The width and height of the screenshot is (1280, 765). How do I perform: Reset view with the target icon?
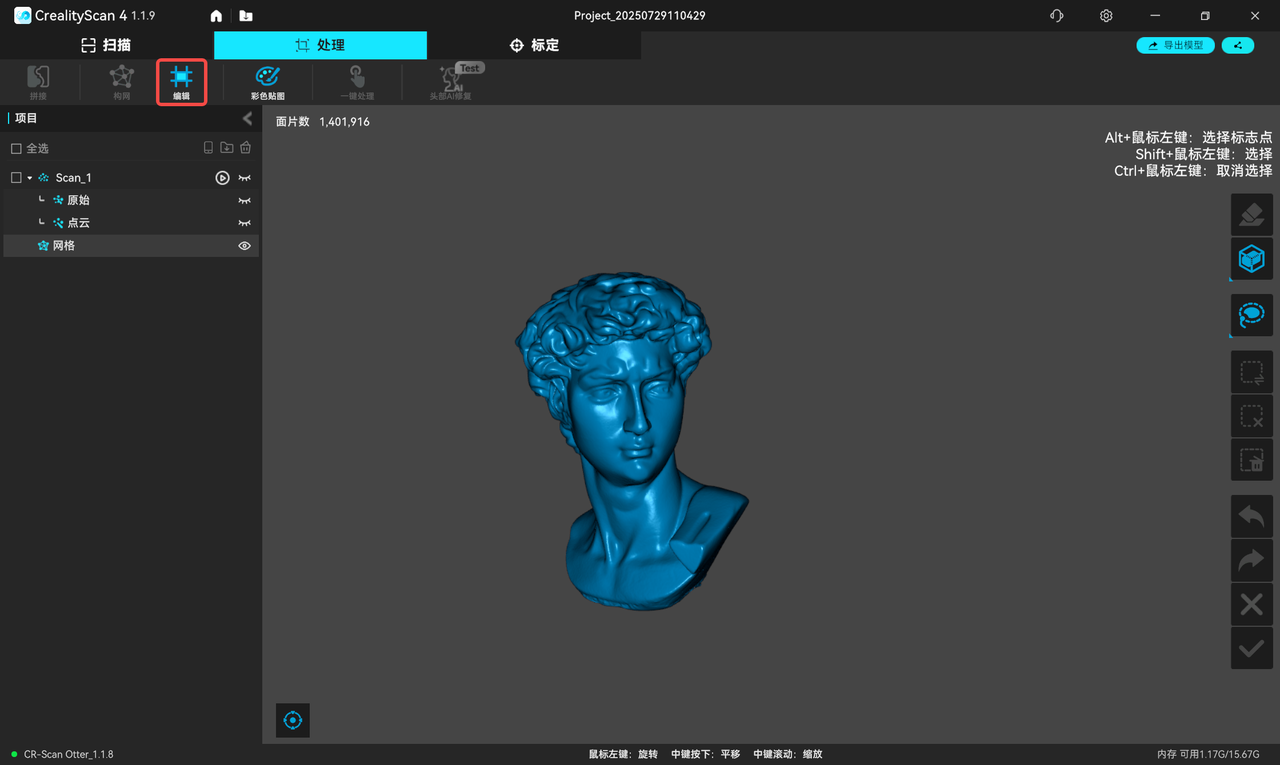pyautogui.click(x=293, y=720)
